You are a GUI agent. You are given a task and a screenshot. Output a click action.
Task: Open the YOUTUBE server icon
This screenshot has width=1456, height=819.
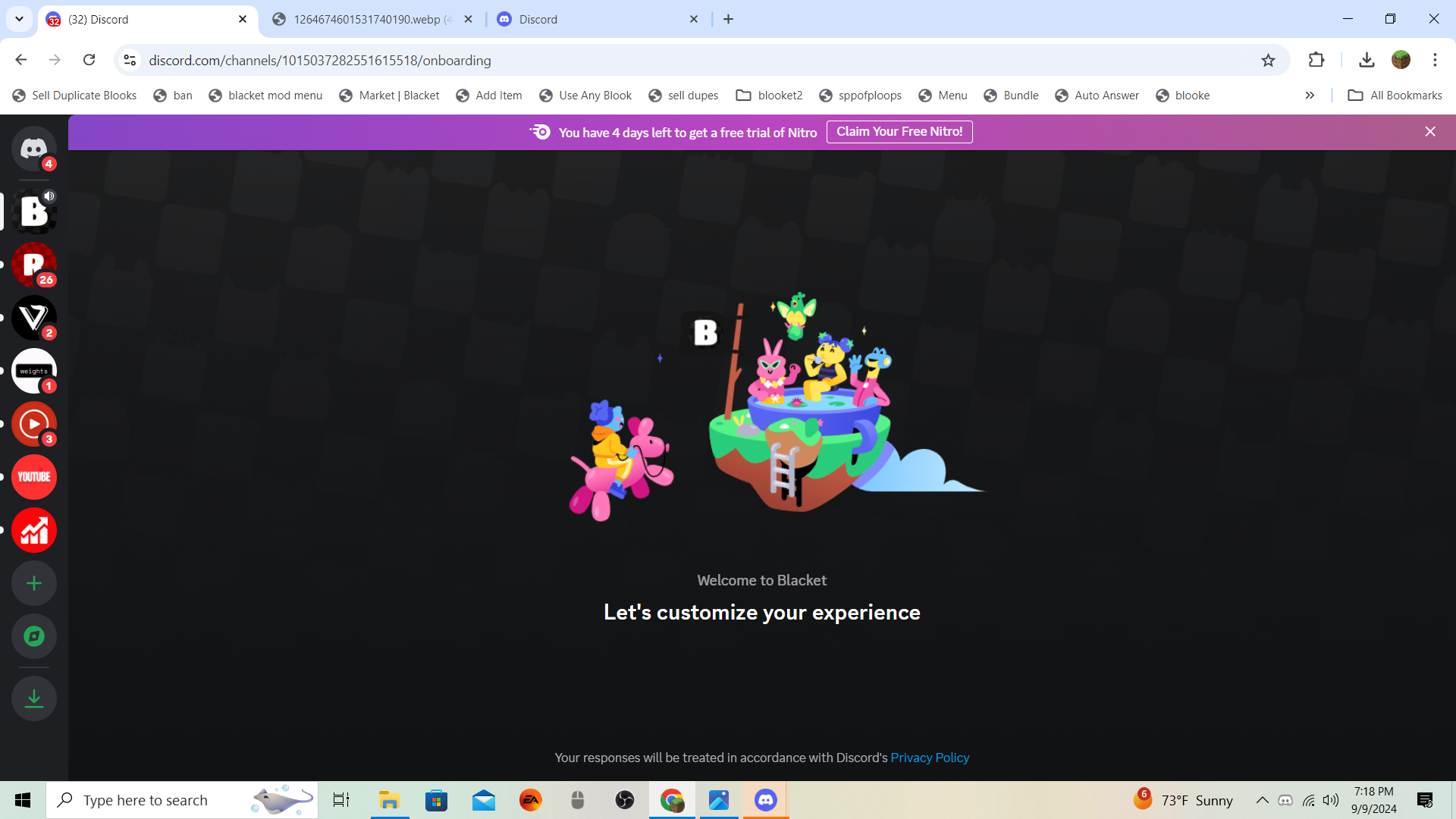33,477
